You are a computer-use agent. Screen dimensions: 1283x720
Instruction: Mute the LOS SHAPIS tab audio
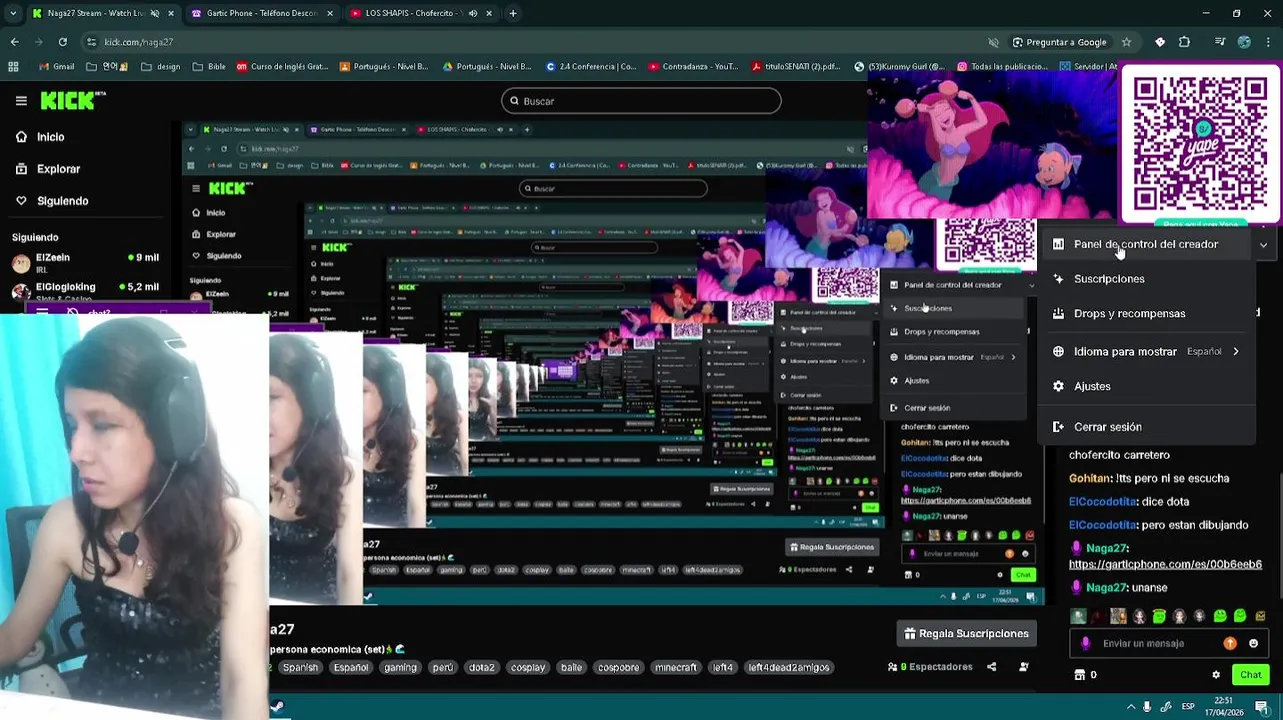pos(473,13)
